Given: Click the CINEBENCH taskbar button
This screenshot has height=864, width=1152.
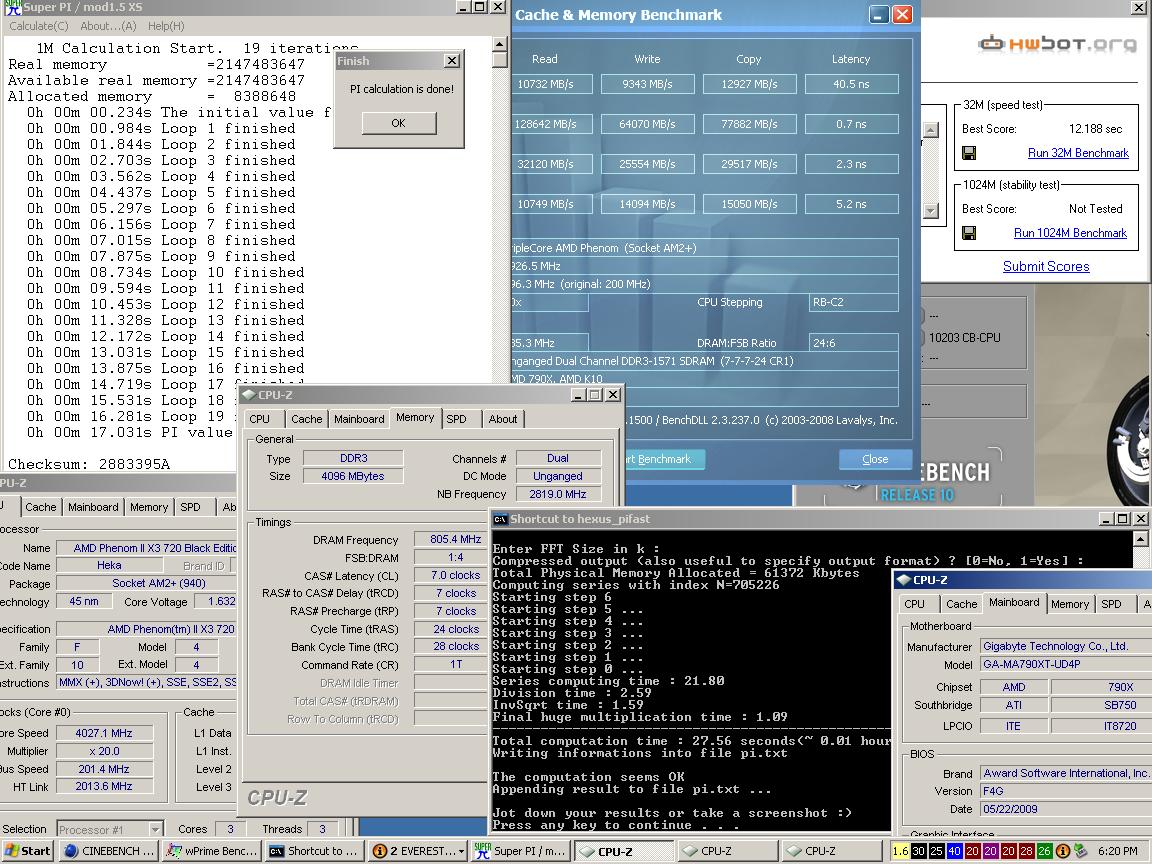Looking at the screenshot, I should (x=108, y=851).
